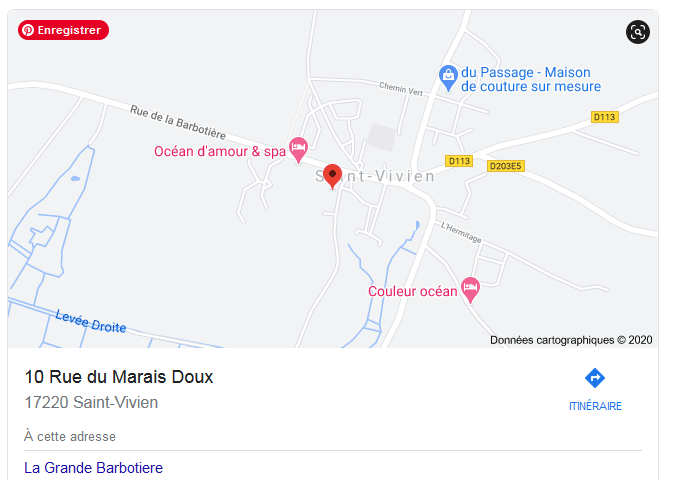Click the Pinterest Enregistrer button
Image resolution: width=673 pixels, height=480 pixels.
(x=63, y=30)
